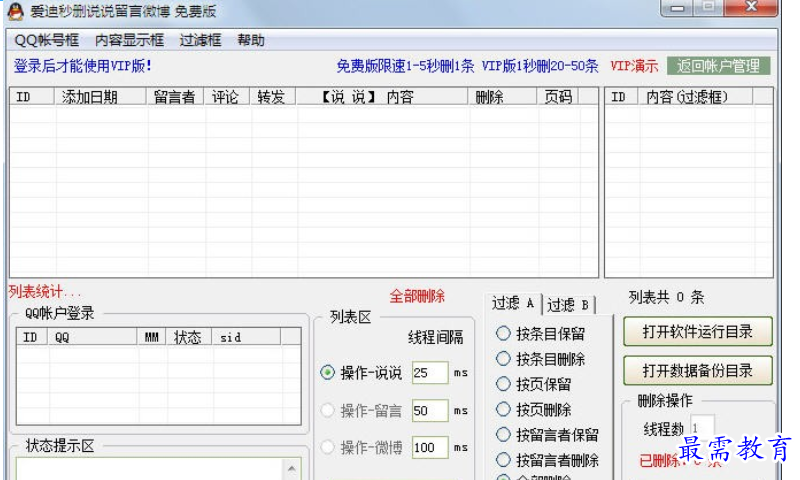This screenshot has height=480, width=800.
Task: Click the 操作-留言 interval field showing 50
Action: (x=430, y=410)
